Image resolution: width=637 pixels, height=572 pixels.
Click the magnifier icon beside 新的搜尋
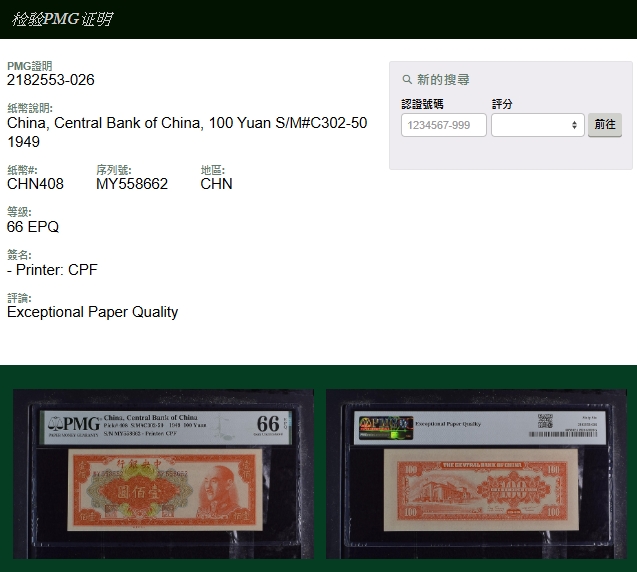click(407, 80)
